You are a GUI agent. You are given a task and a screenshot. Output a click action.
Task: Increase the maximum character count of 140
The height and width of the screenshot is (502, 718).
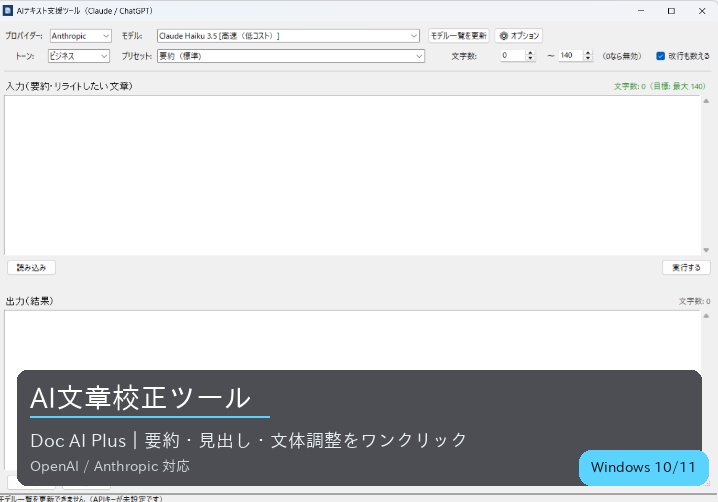pyautogui.click(x=588, y=53)
